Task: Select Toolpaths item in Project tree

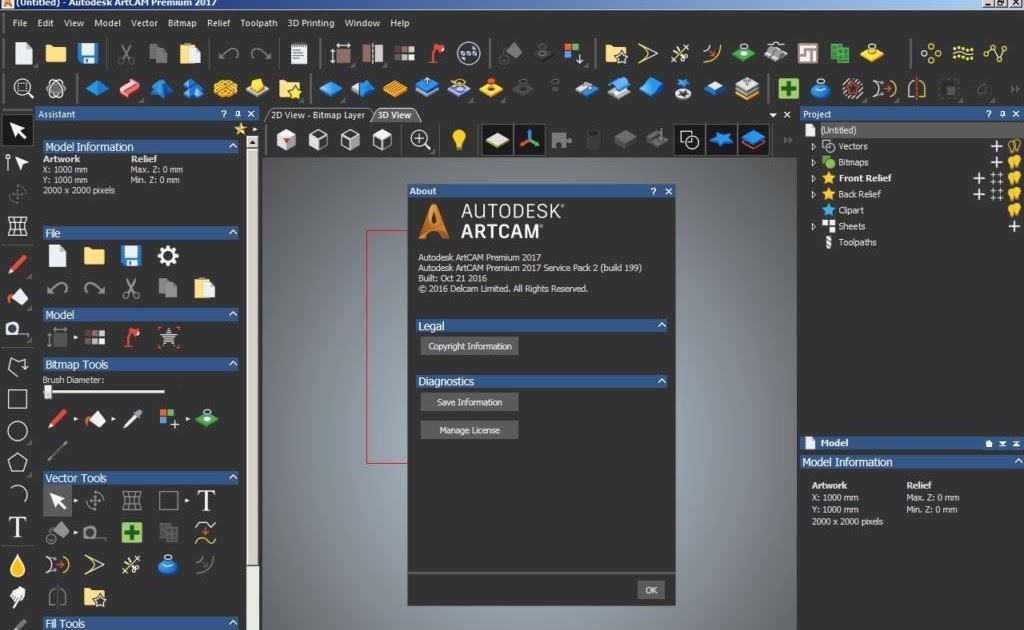Action: pyautogui.click(x=857, y=242)
